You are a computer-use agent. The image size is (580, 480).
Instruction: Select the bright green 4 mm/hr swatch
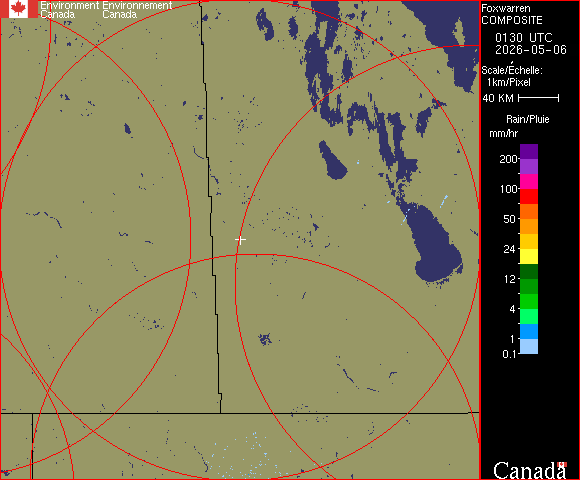(x=529, y=301)
